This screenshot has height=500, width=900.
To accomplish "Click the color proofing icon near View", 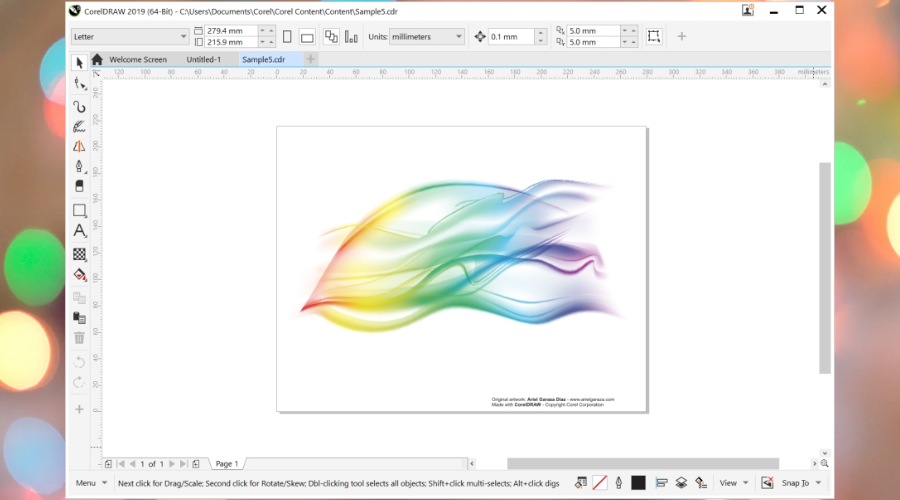I will (701, 483).
